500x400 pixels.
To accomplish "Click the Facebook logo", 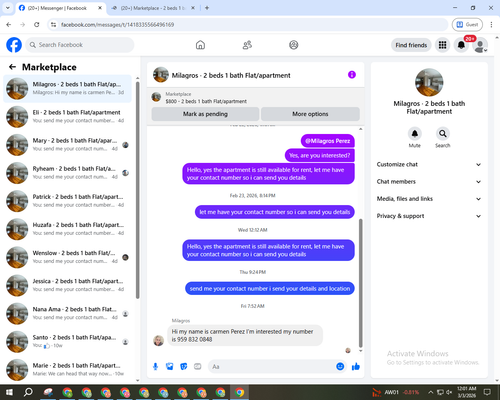I will click(x=14, y=45).
